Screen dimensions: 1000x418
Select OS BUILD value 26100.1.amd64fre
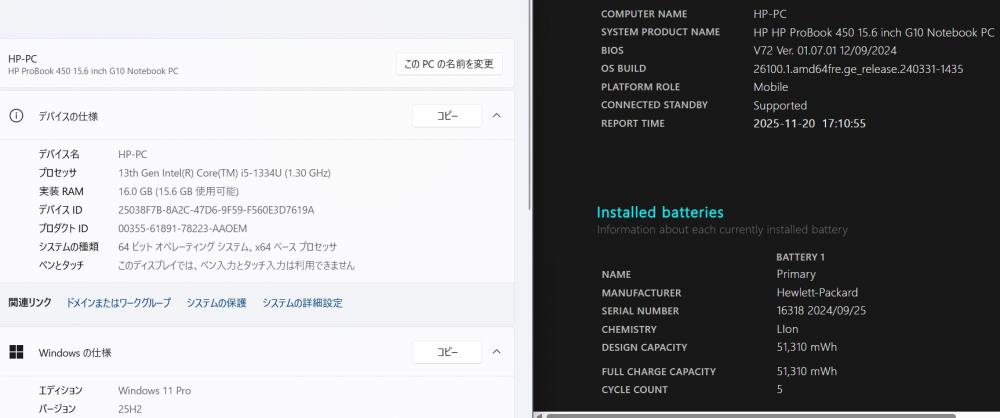(x=858, y=69)
